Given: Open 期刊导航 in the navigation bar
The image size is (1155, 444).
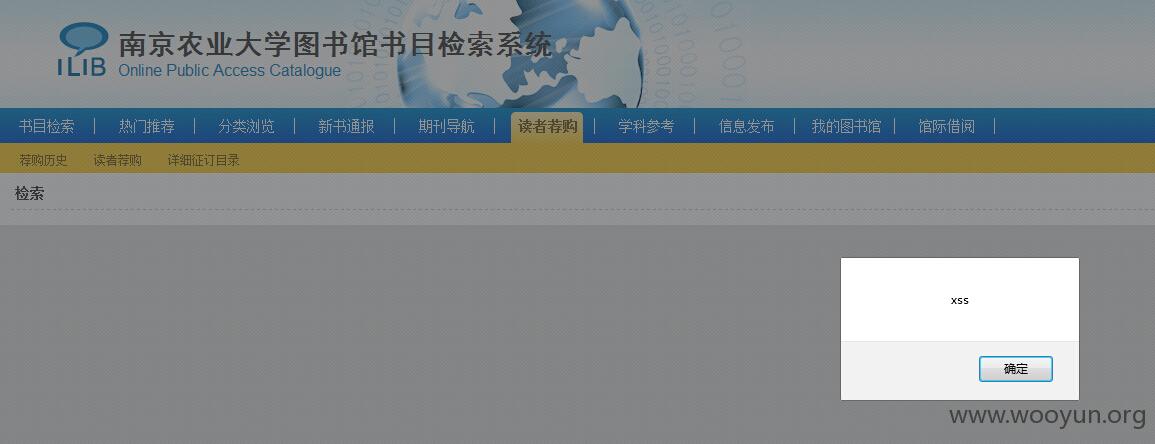Looking at the screenshot, I should coord(446,127).
